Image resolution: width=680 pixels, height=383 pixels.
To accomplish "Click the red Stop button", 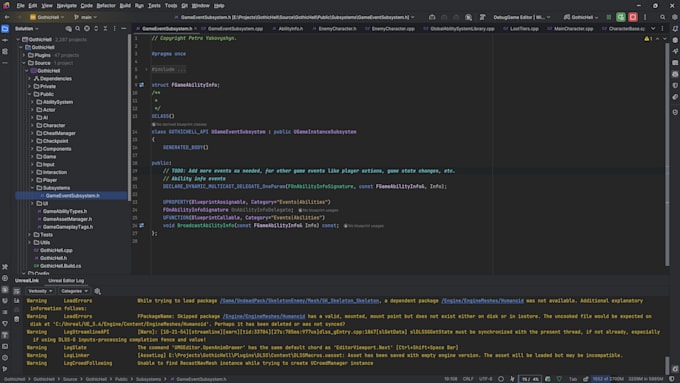I will tap(633, 17).
